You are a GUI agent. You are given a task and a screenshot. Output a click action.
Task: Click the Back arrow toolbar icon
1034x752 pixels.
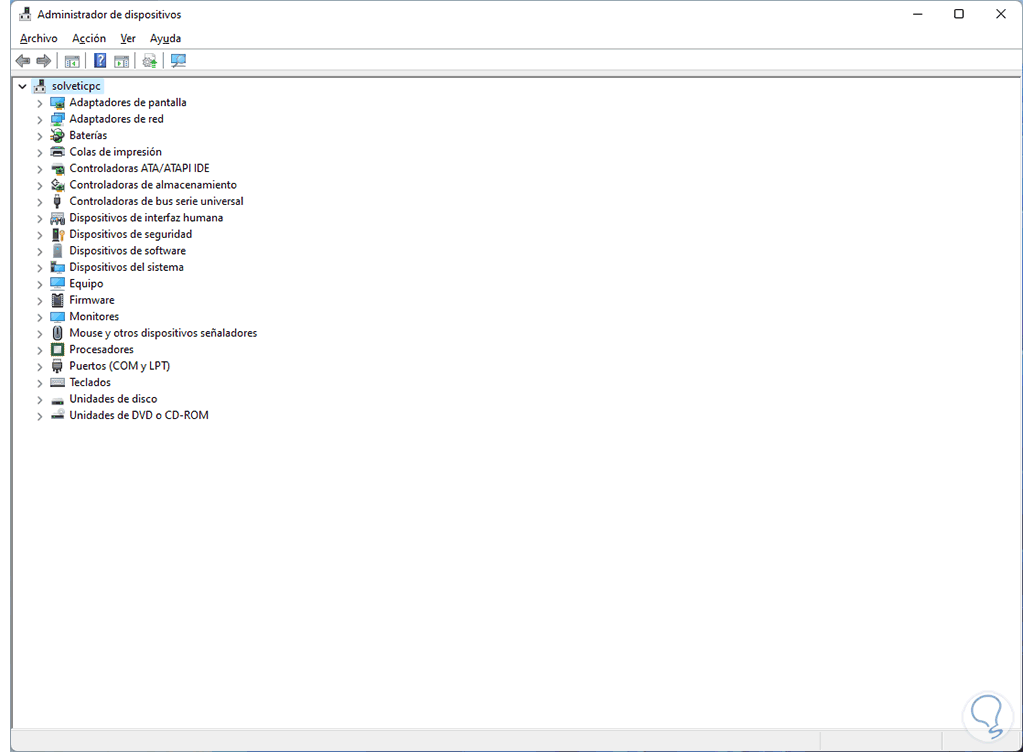tap(23, 61)
